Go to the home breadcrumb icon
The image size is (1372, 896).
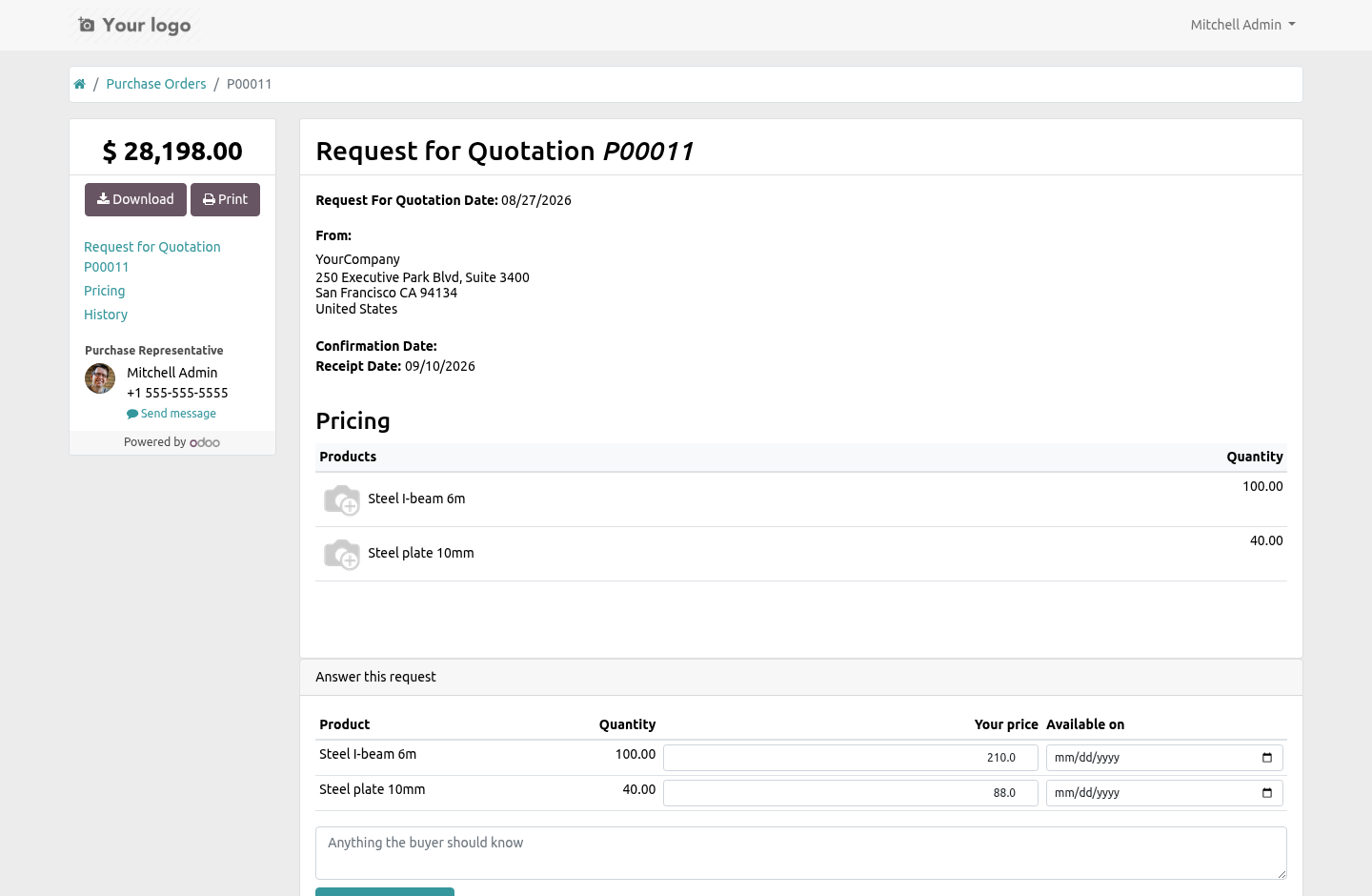pyautogui.click(x=80, y=84)
